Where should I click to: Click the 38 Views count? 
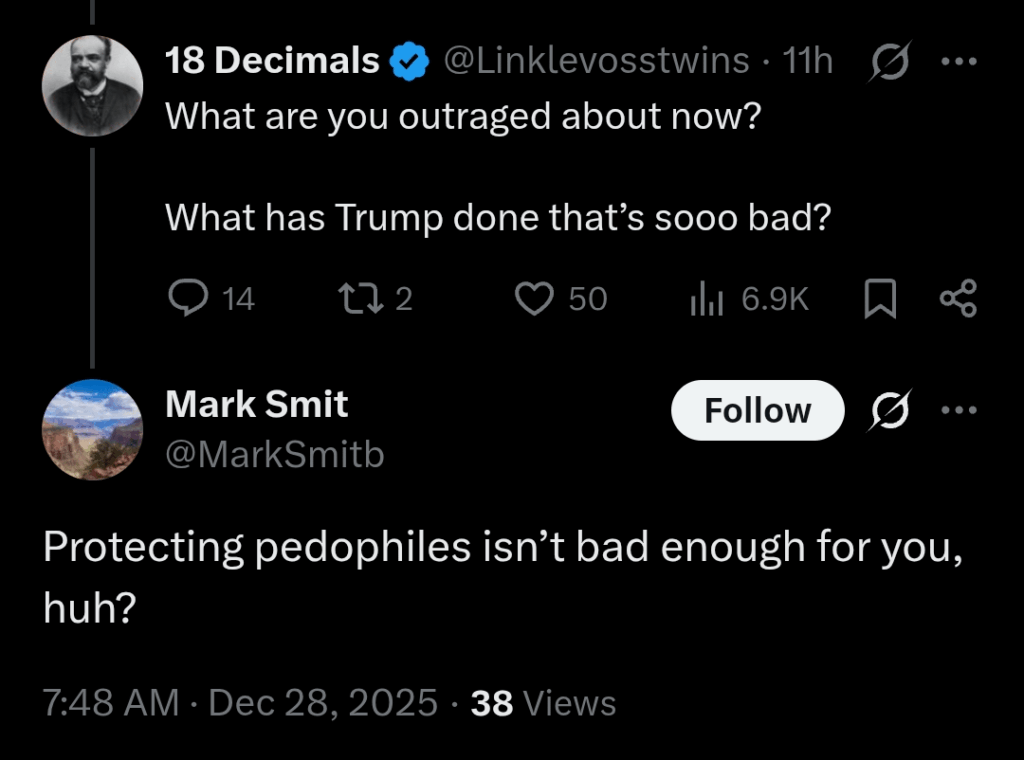543,703
